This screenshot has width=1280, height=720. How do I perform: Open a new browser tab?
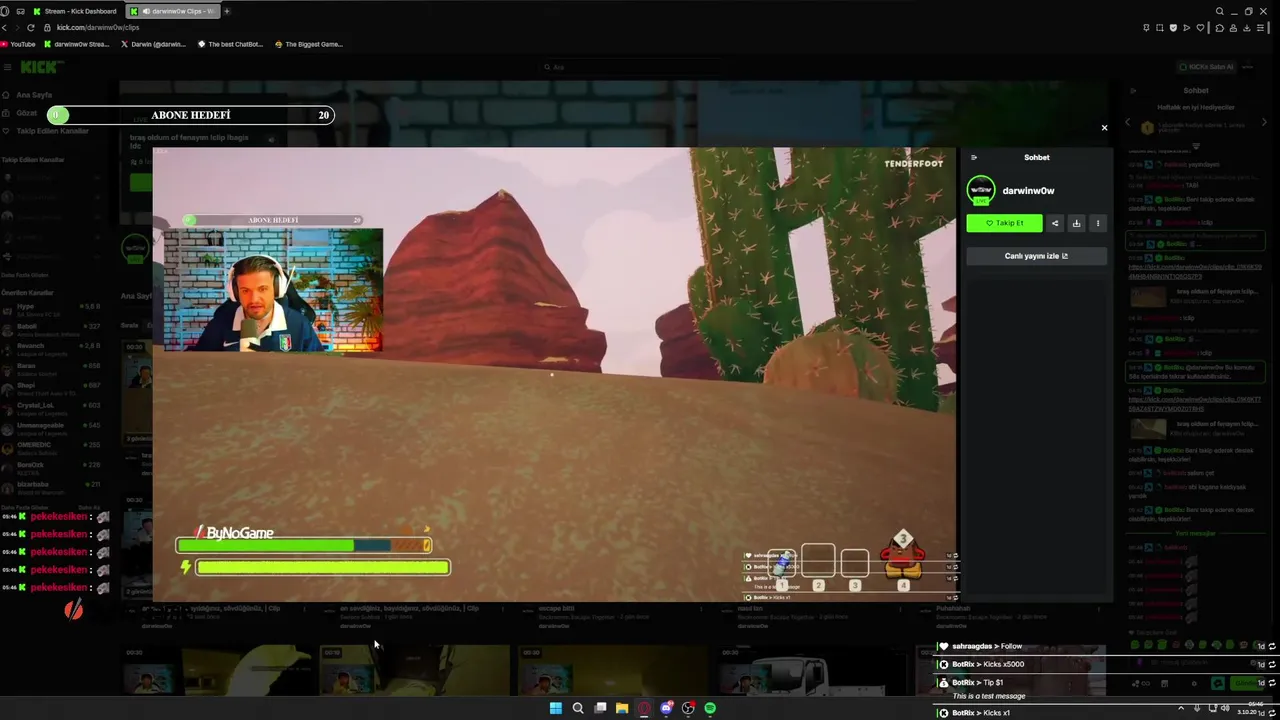click(x=227, y=11)
